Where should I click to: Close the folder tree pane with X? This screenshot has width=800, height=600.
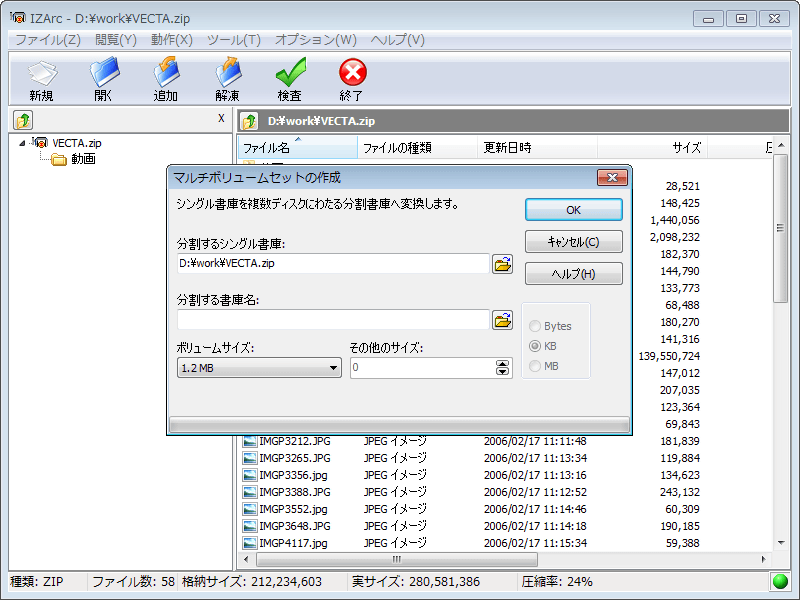point(221,118)
